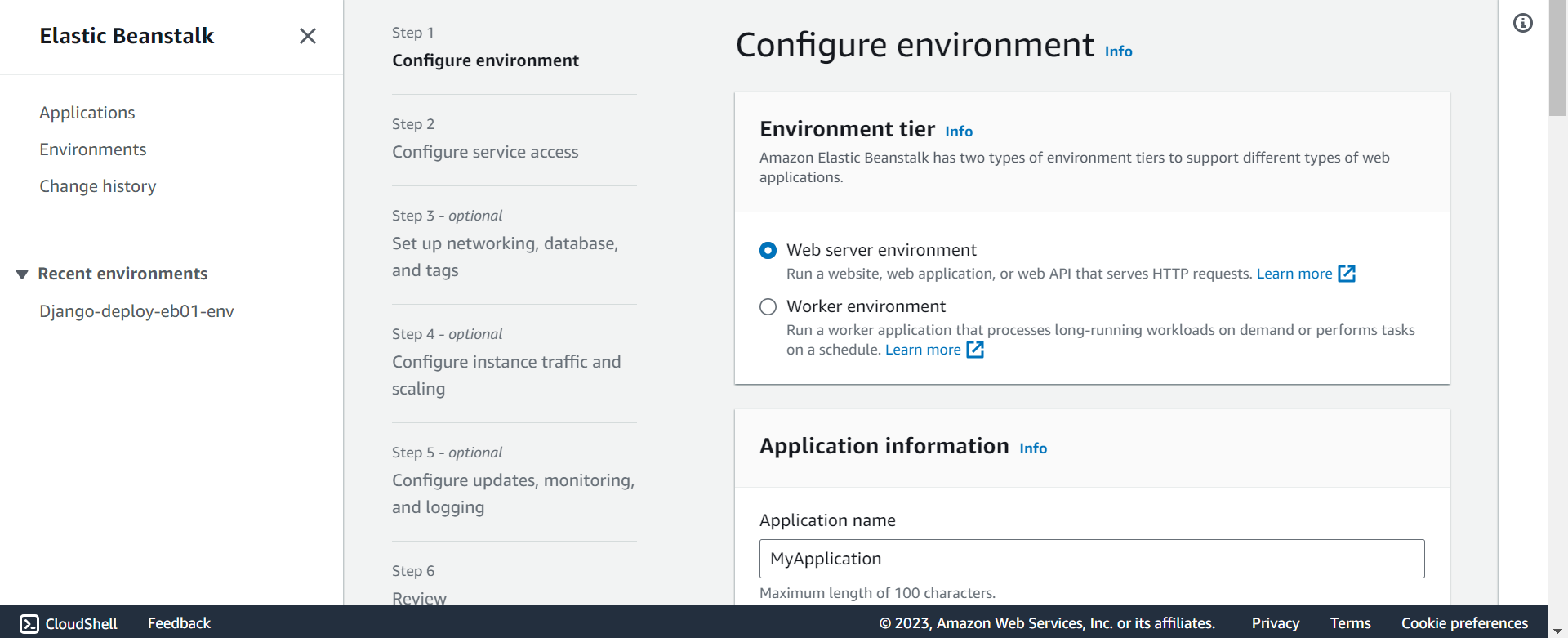Go to Step 6 Review
This screenshot has width=1568, height=638.
(x=419, y=598)
